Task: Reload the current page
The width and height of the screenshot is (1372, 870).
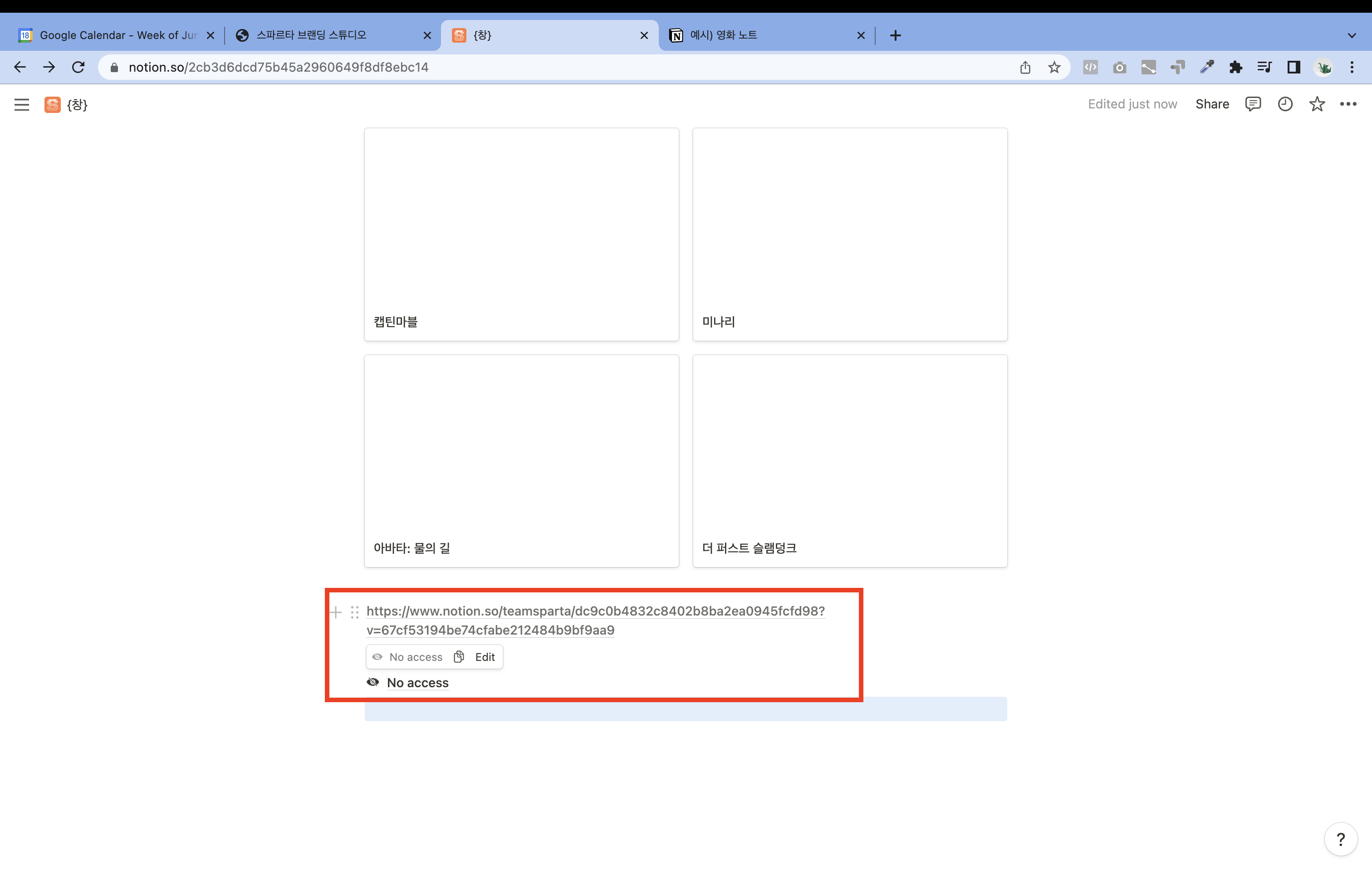Action: click(78, 67)
